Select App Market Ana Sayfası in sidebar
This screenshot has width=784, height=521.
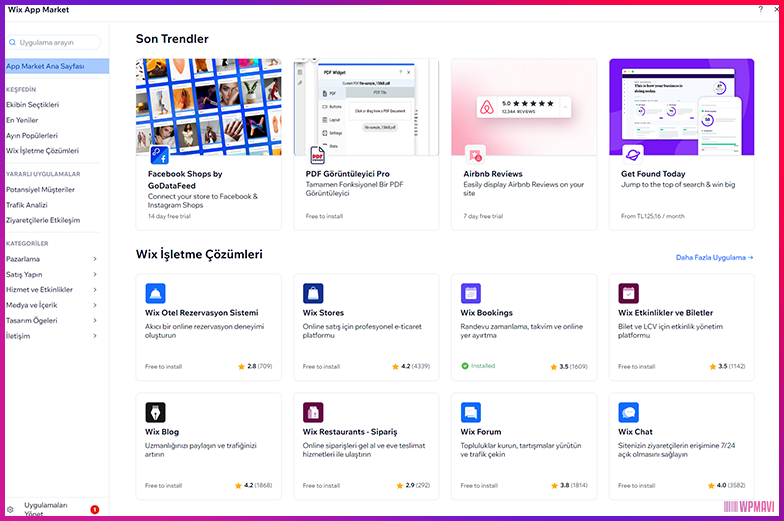click(x=57, y=66)
